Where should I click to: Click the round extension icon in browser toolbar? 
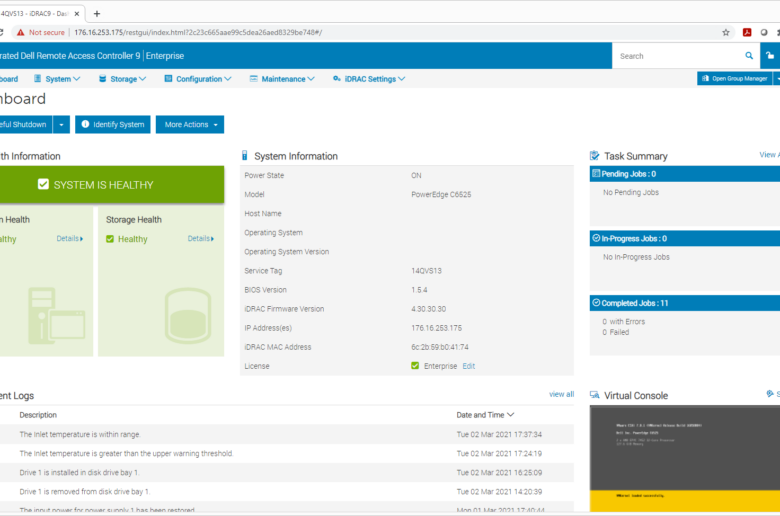(x=764, y=32)
